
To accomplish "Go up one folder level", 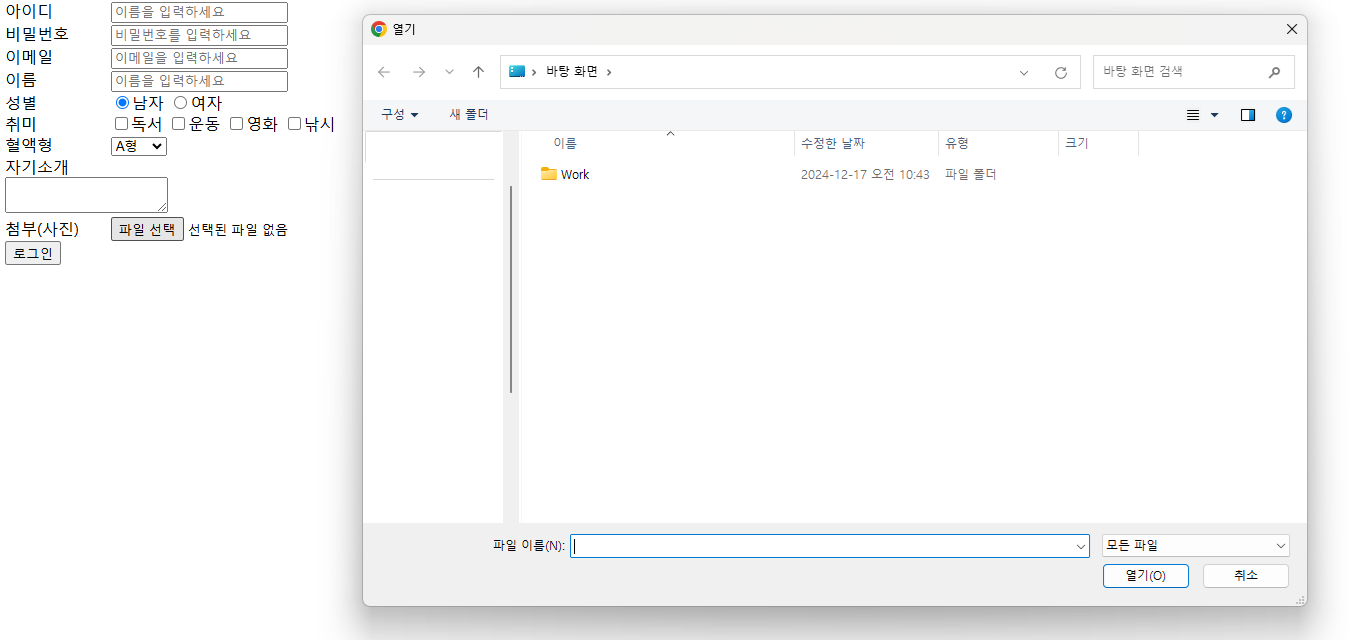I will 478,72.
